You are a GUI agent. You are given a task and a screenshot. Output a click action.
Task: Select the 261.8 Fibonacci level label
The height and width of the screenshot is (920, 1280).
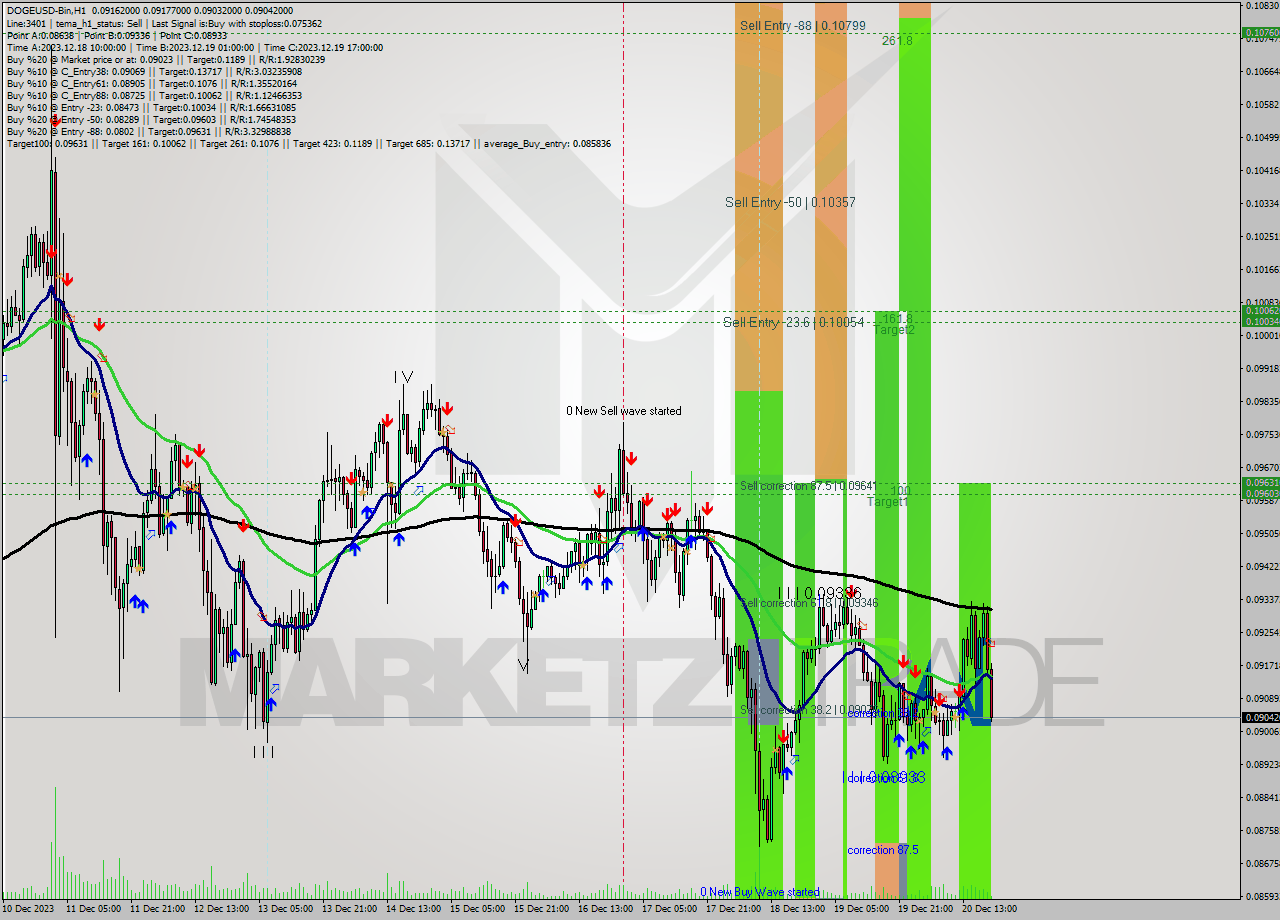(897, 41)
